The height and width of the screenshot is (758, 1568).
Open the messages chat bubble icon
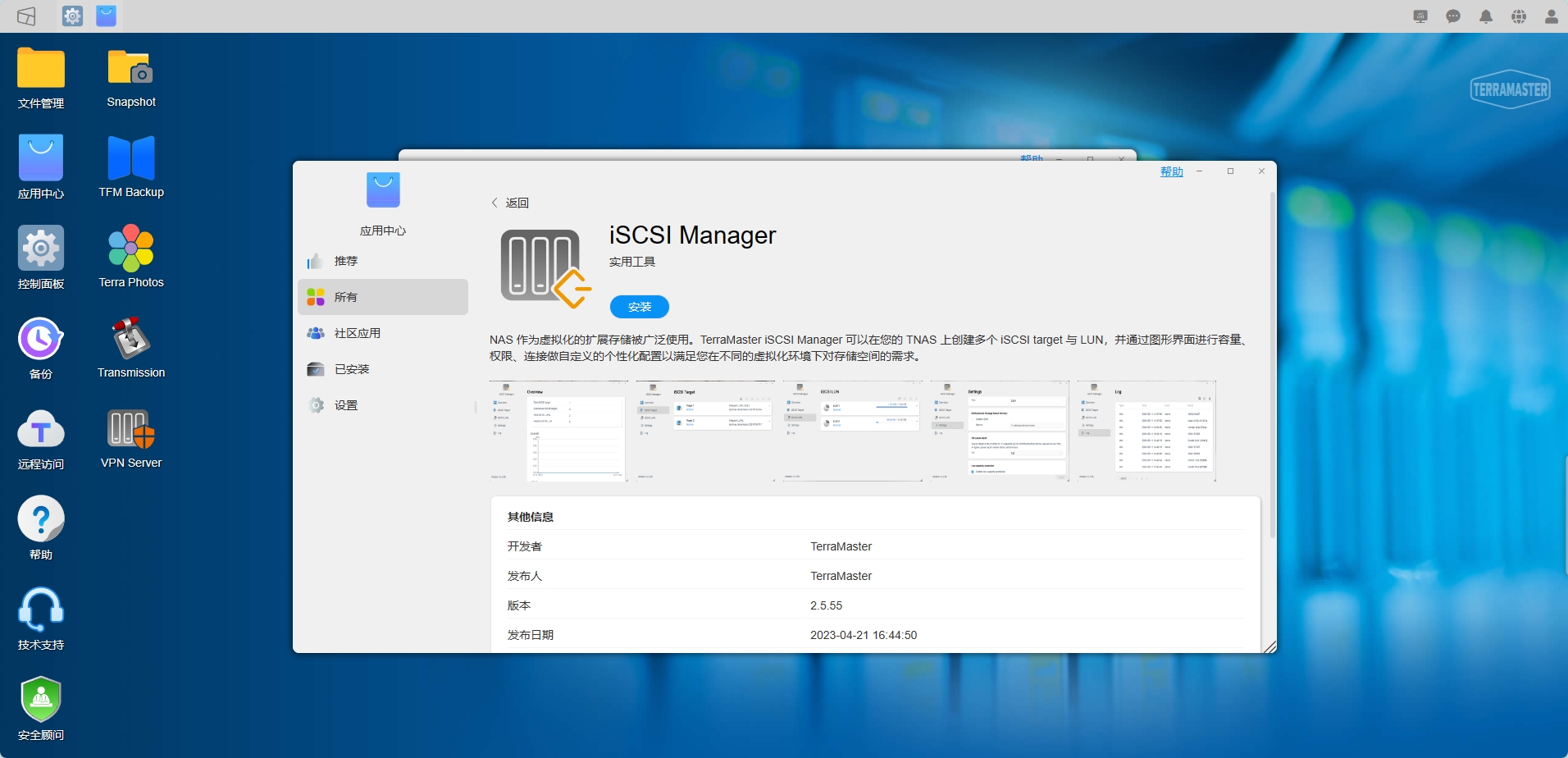1453,16
